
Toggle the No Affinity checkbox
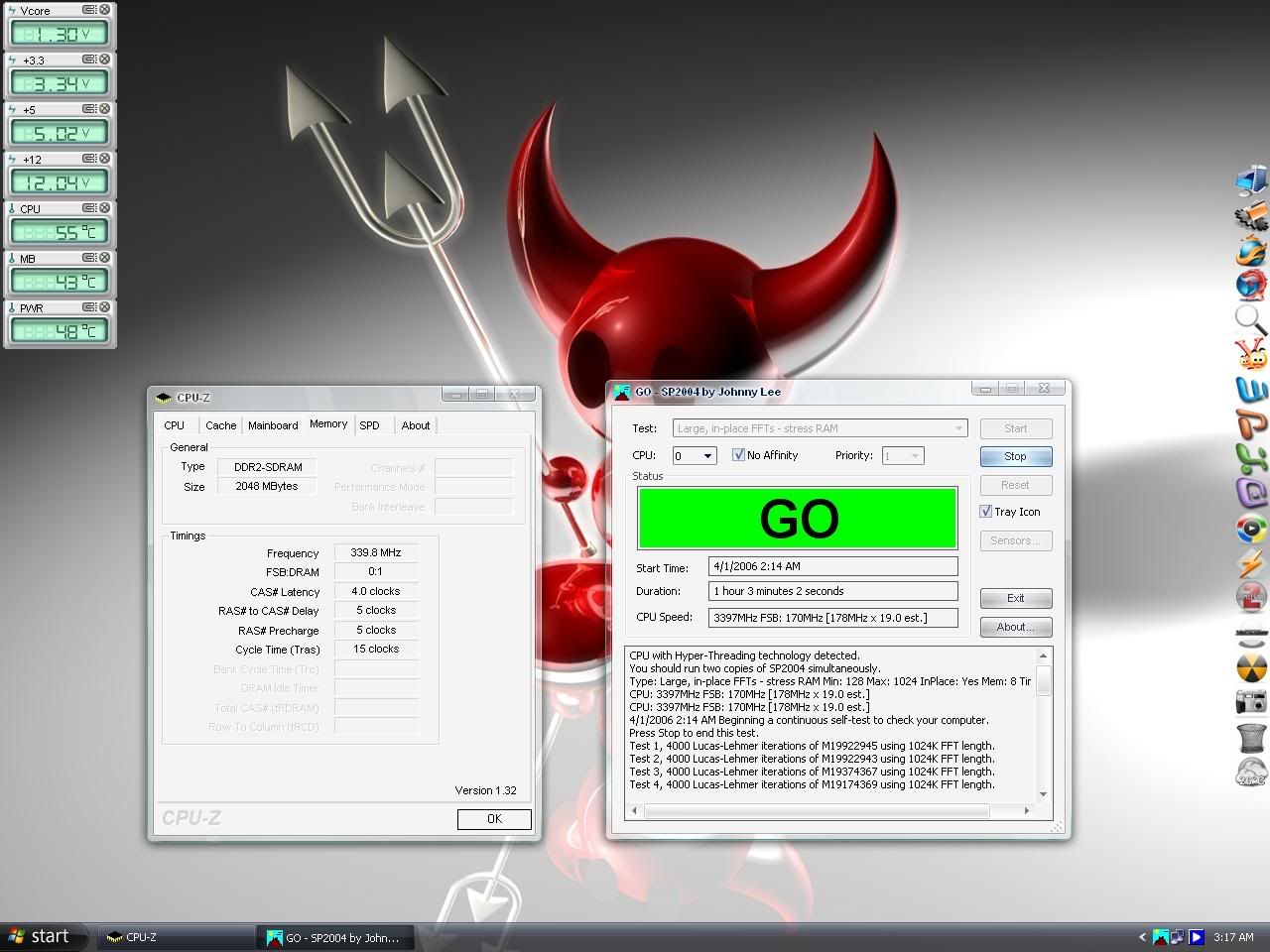tap(738, 455)
